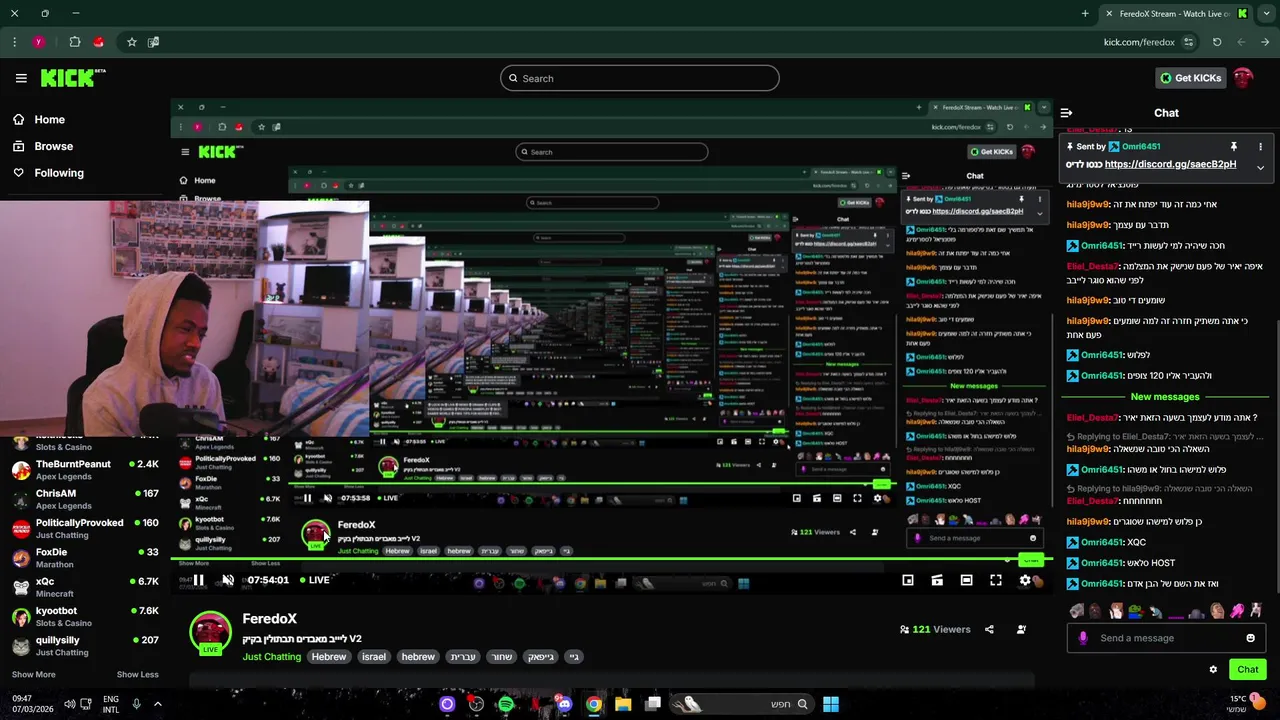The height and width of the screenshot is (720, 1280).
Task: Toggle theater mode in the player
Action: [966, 580]
